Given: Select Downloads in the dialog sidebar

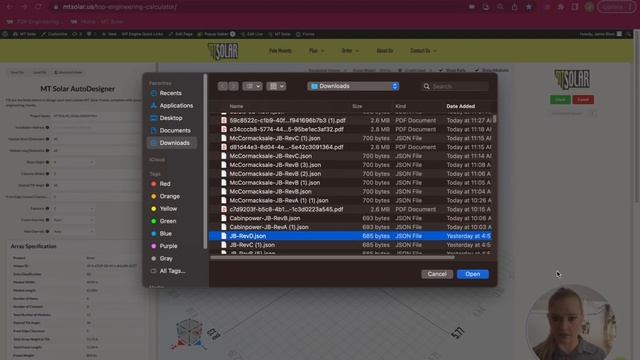Looking at the screenshot, I should (x=172, y=143).
